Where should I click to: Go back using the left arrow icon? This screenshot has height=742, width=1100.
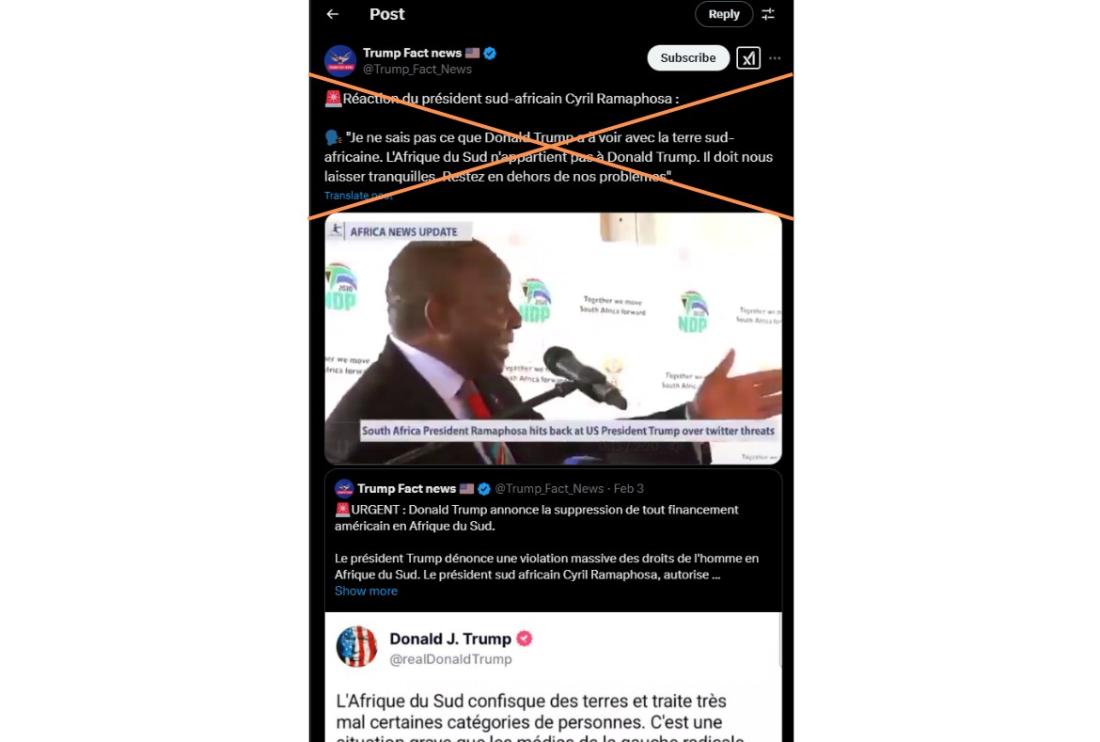[x=333, y=14]
